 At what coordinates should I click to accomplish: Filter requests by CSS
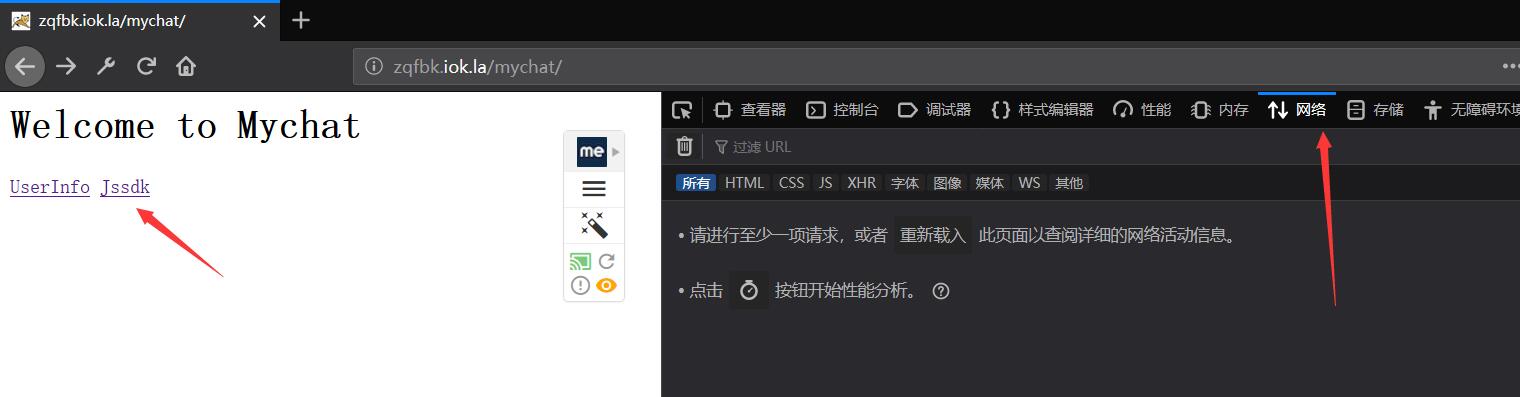click(x=791, y=183)
